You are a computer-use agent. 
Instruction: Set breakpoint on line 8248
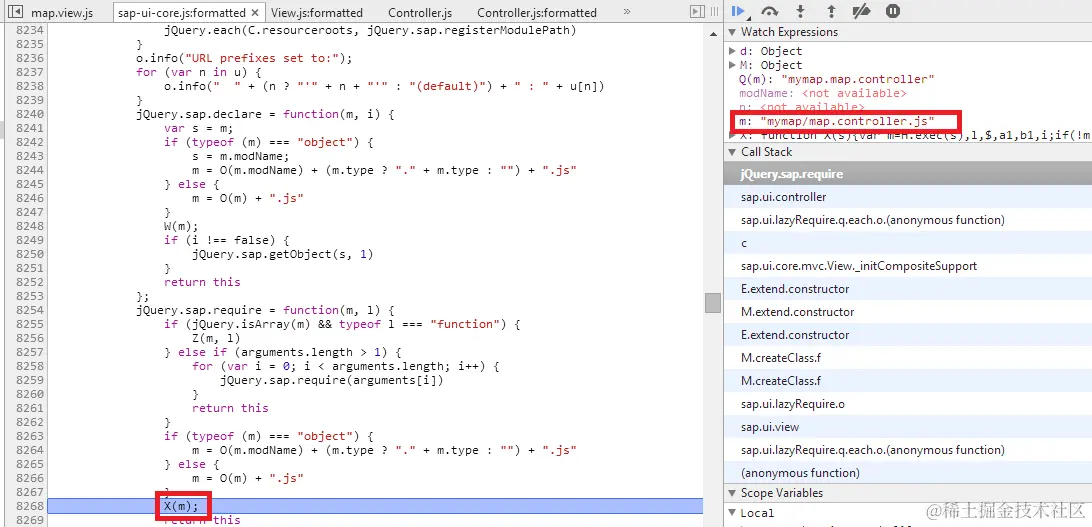pyautogui.click(x=29, y=226)
